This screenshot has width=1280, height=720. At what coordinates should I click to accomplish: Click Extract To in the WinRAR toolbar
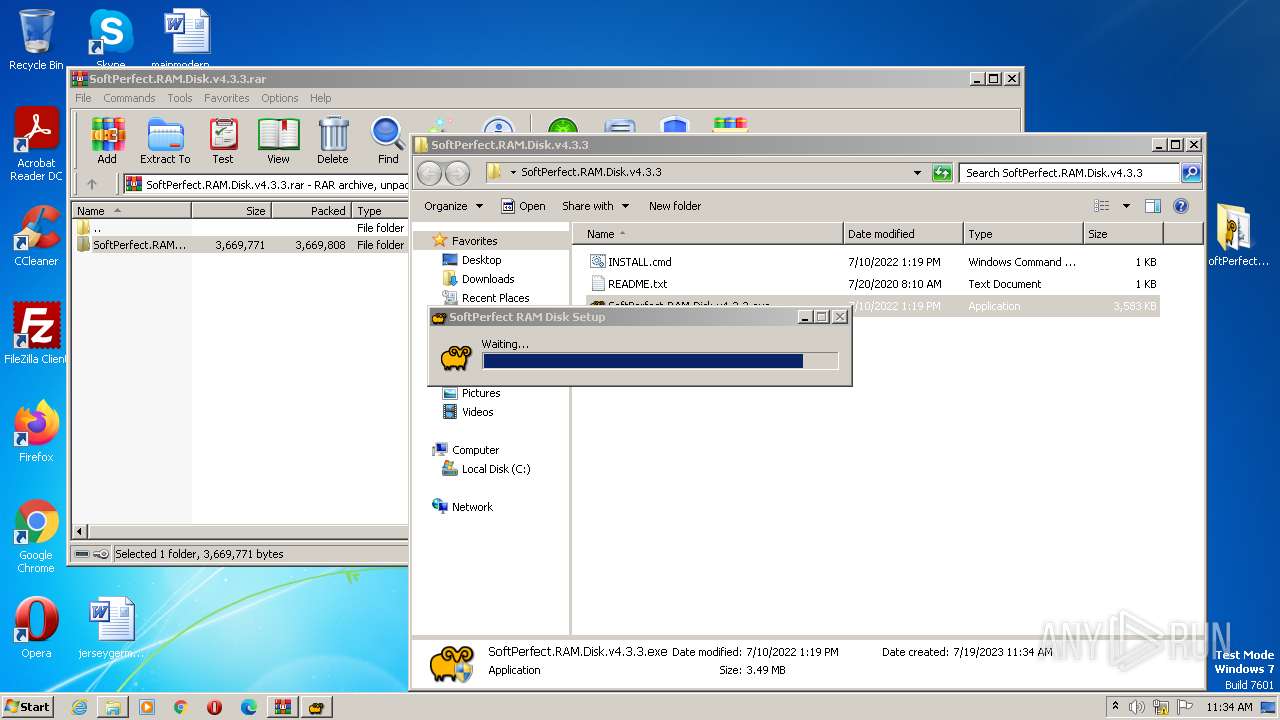165,140
